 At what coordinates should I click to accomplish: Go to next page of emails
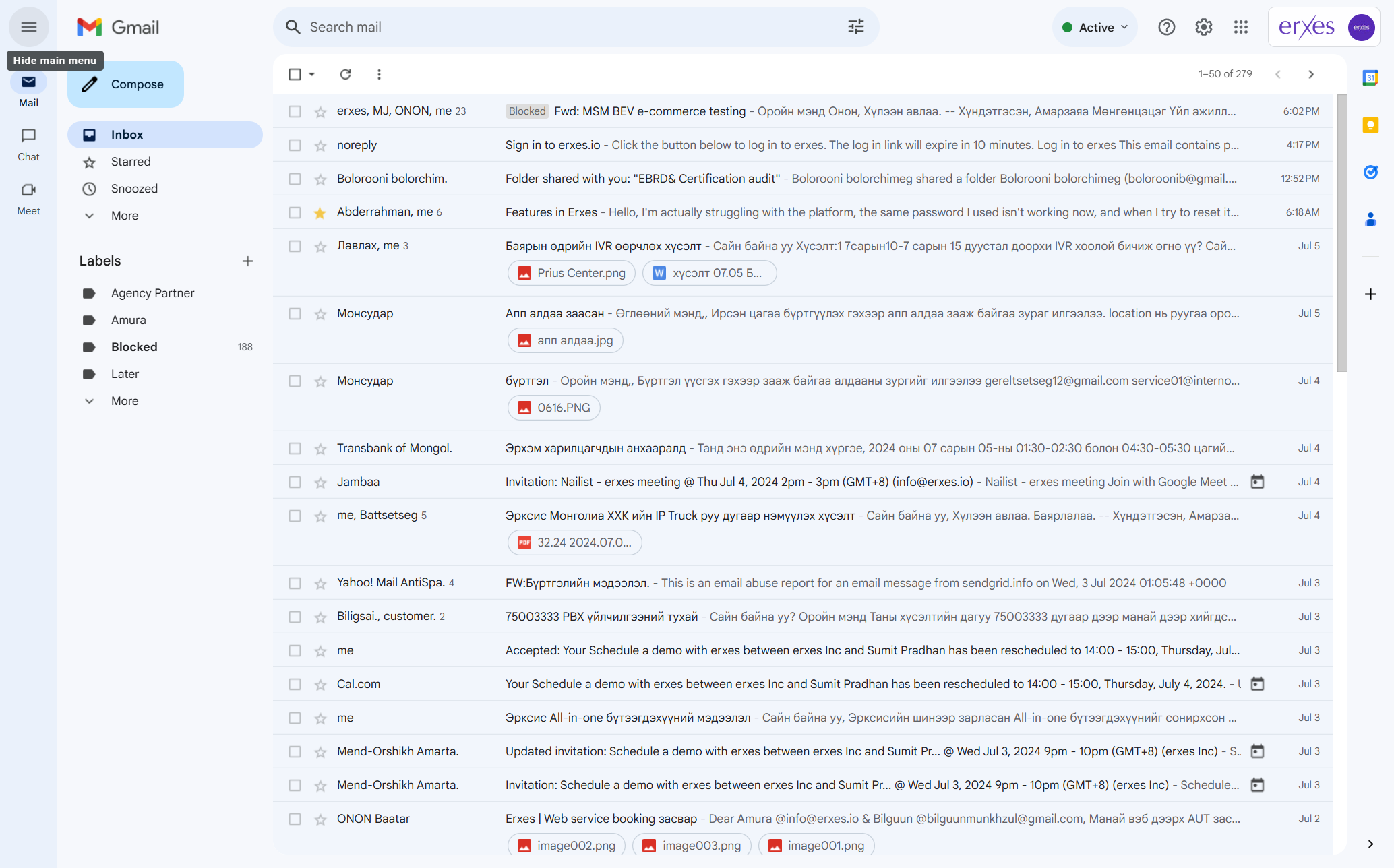(x=1310, y=74)
